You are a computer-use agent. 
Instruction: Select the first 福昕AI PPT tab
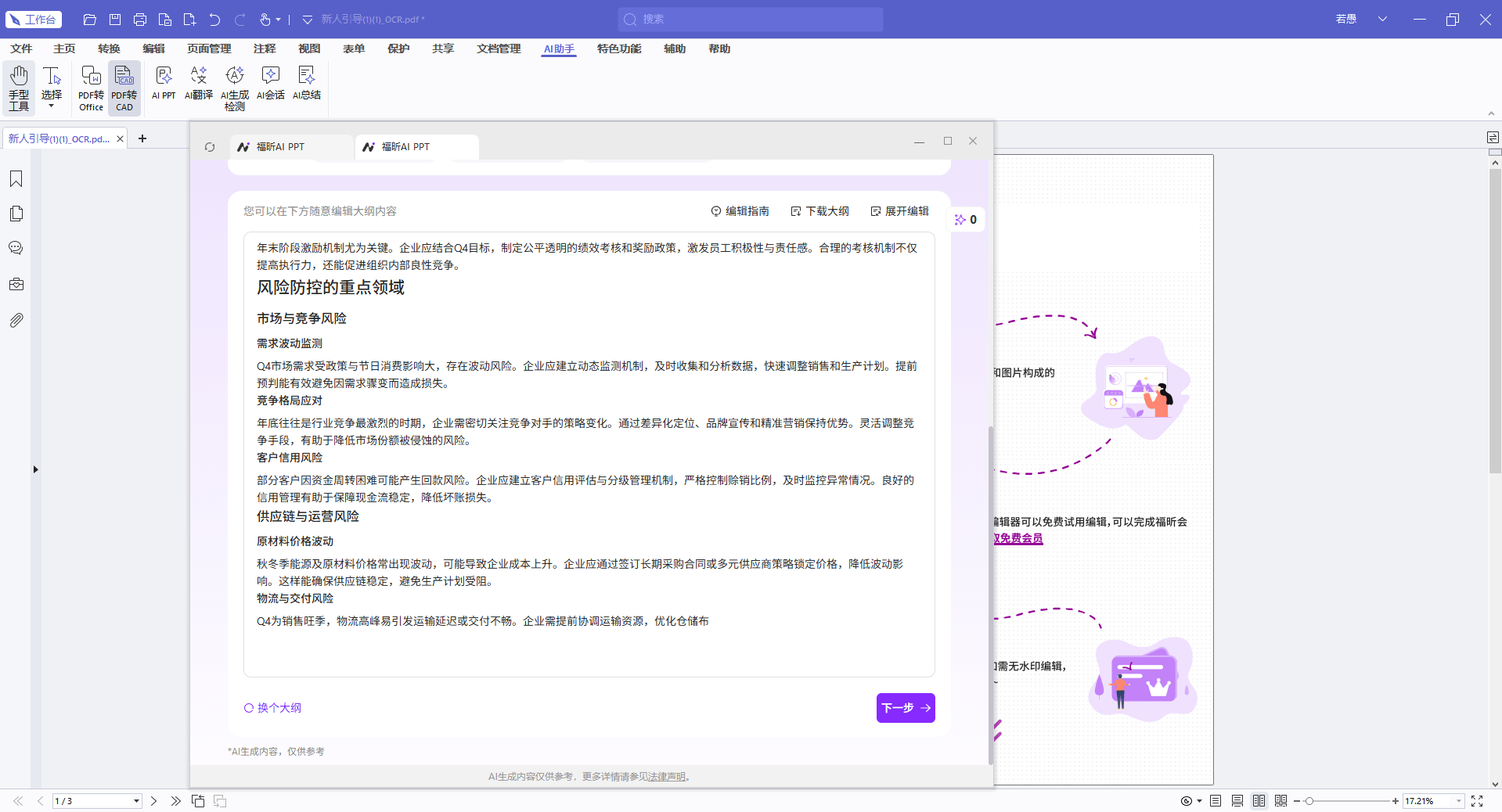291,147
